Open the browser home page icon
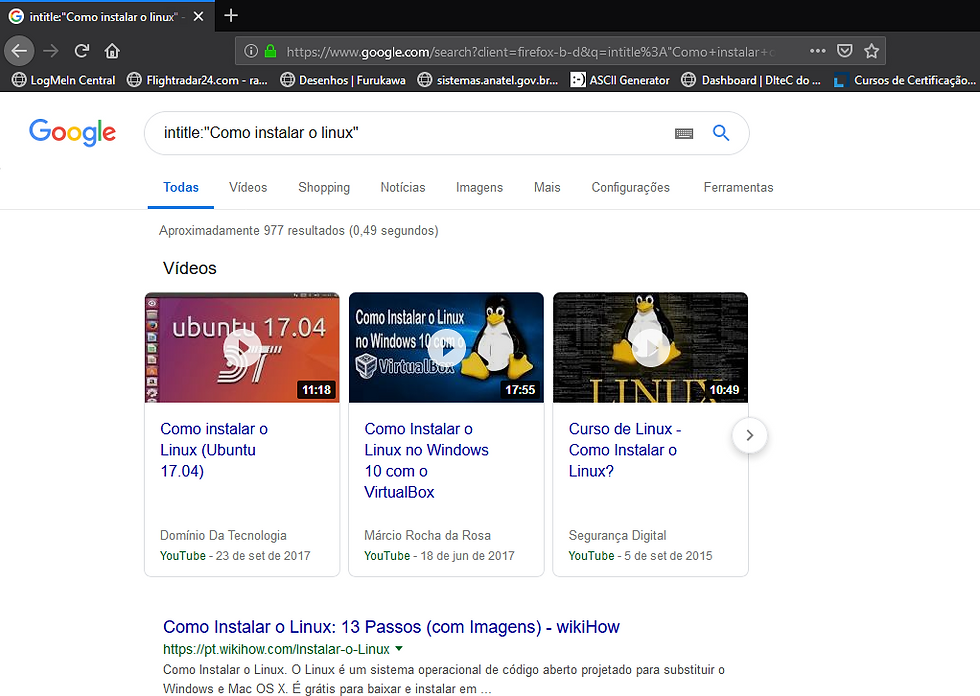The image size is (980, 696). [x=112, y=51]
